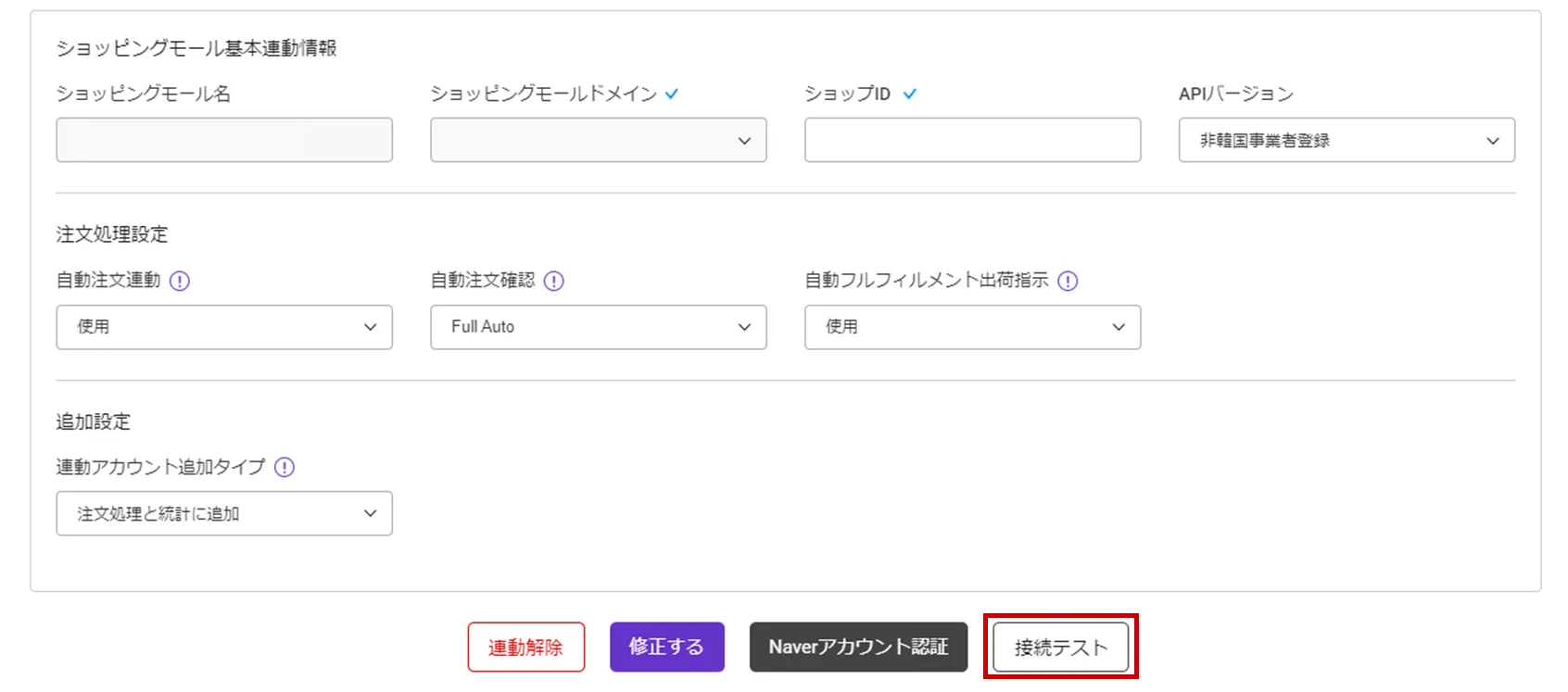Click the ショッピングモール名 text field
The width and height of the screenshot is (1568, 692).
[x=224, y=141]
